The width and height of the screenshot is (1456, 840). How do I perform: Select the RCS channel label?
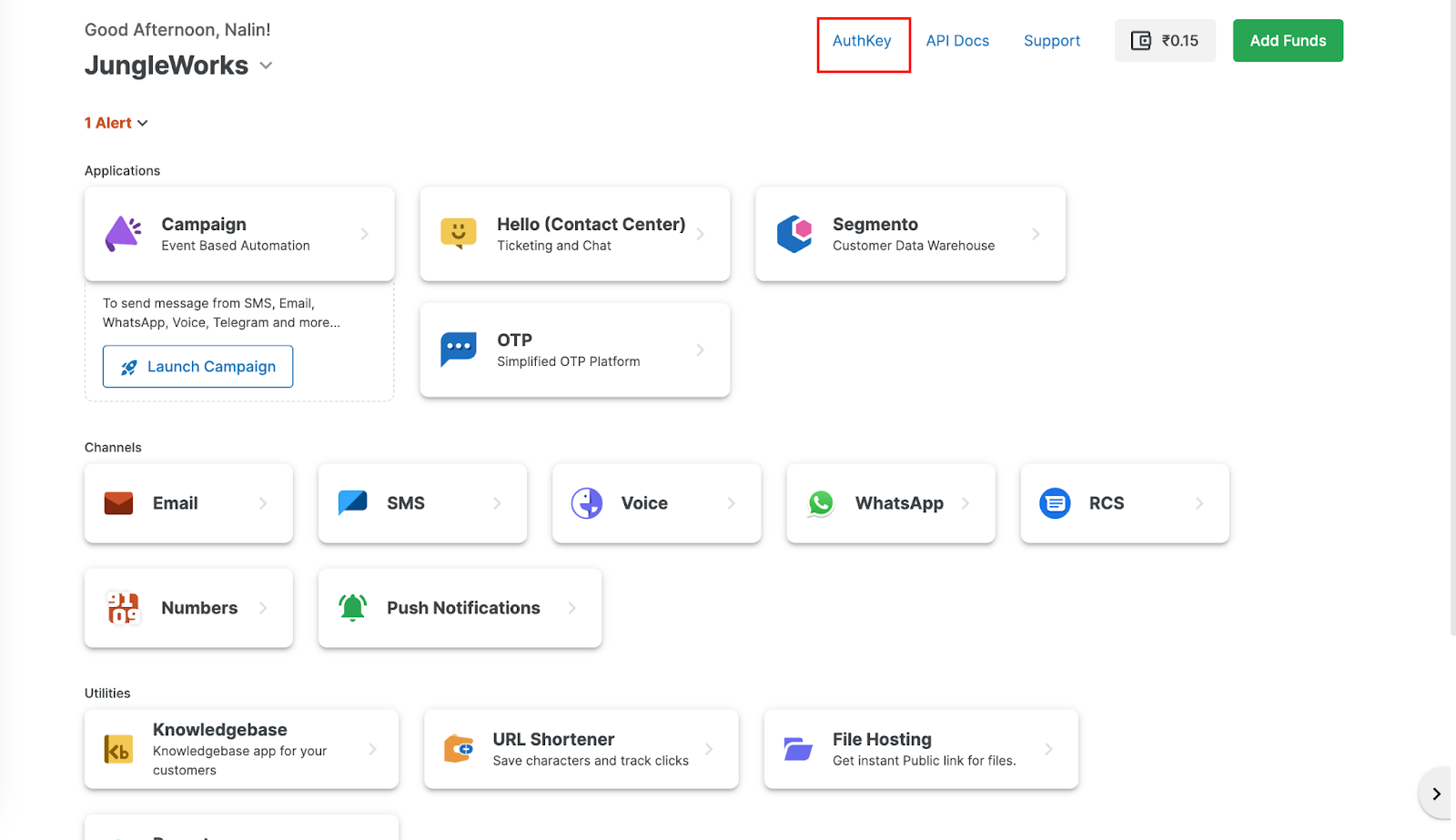point(1107,503)
